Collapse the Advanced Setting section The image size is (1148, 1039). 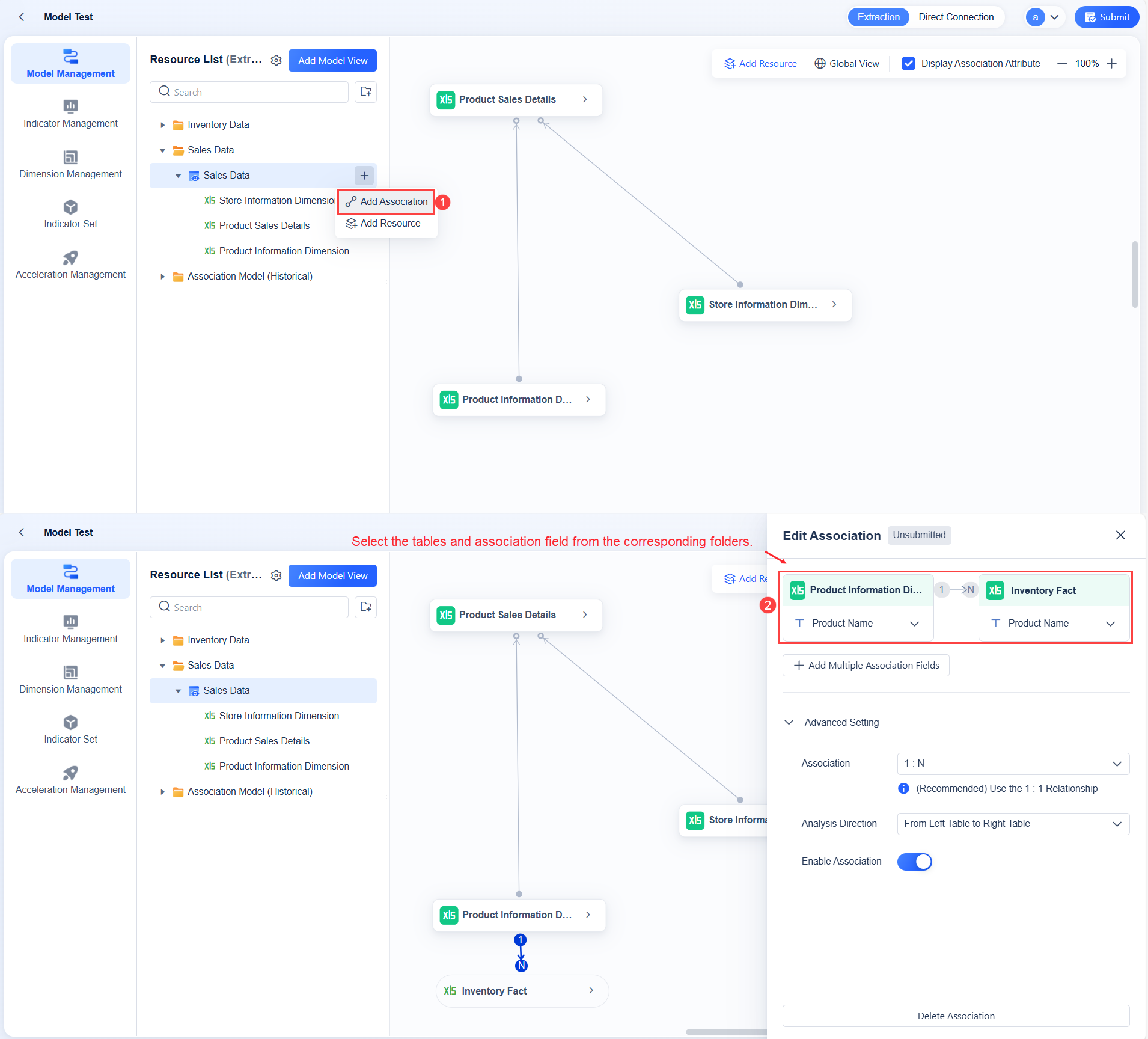click(789, 722)
